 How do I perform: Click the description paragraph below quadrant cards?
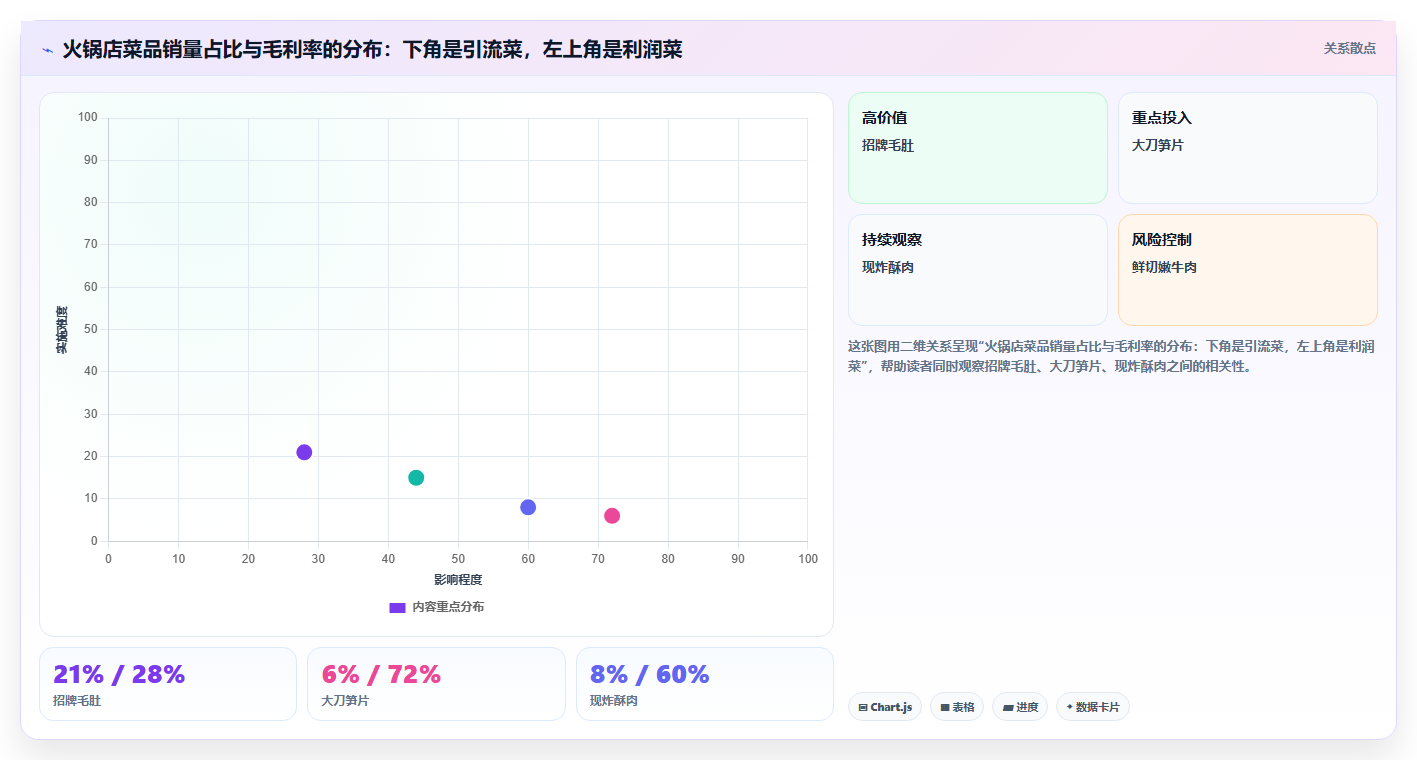1112,356
